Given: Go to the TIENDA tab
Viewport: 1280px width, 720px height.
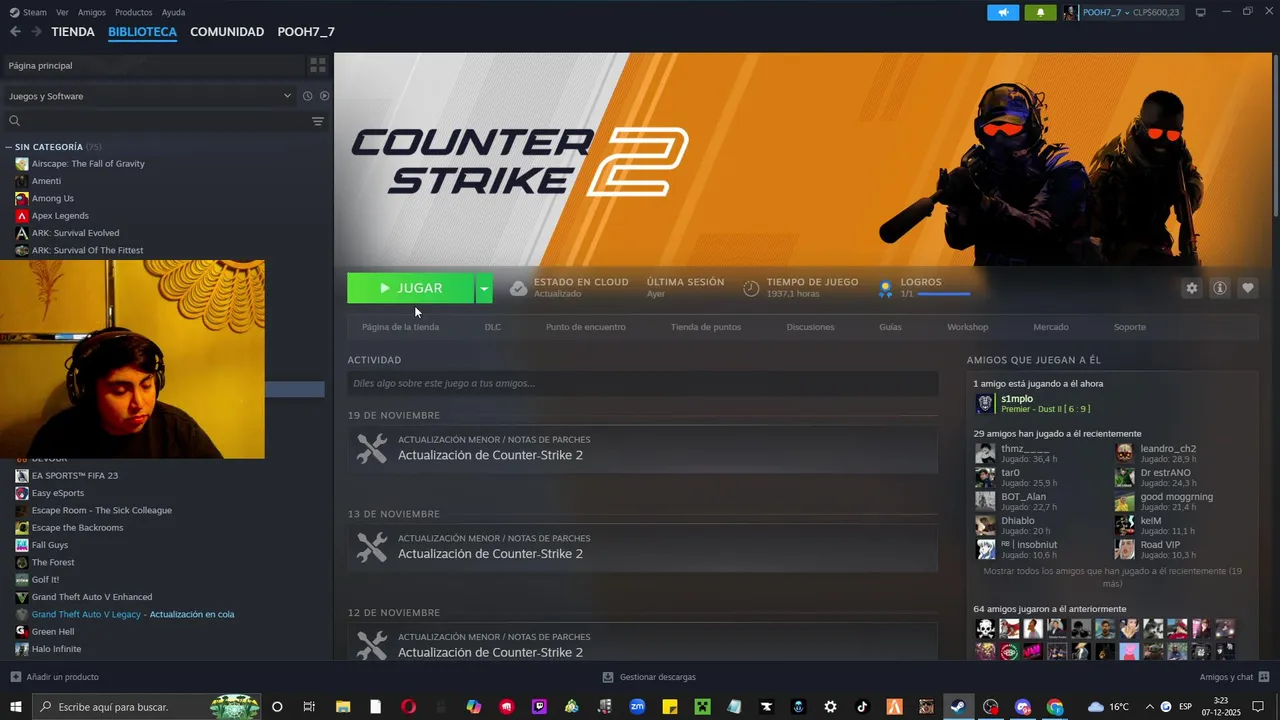Looking at the screenshot, I should click(73, 32).
